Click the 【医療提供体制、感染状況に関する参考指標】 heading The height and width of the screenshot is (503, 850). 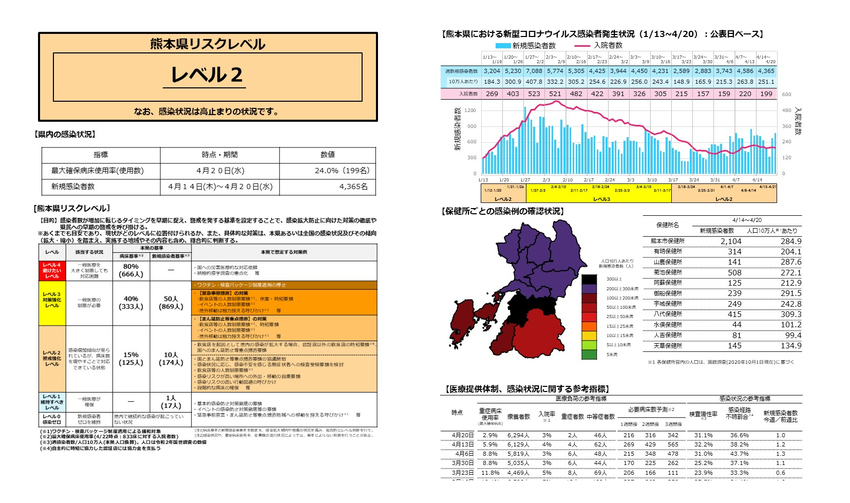pyautogui.click(x=526, y=389)
